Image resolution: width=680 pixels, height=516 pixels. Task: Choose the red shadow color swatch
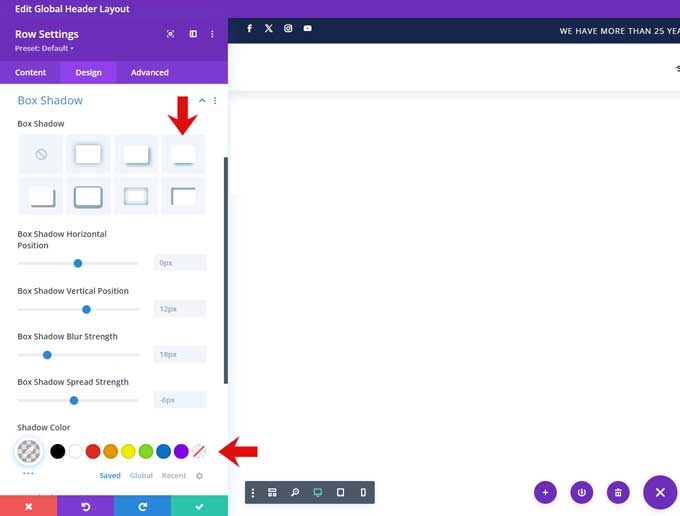[x=93, y=451]
